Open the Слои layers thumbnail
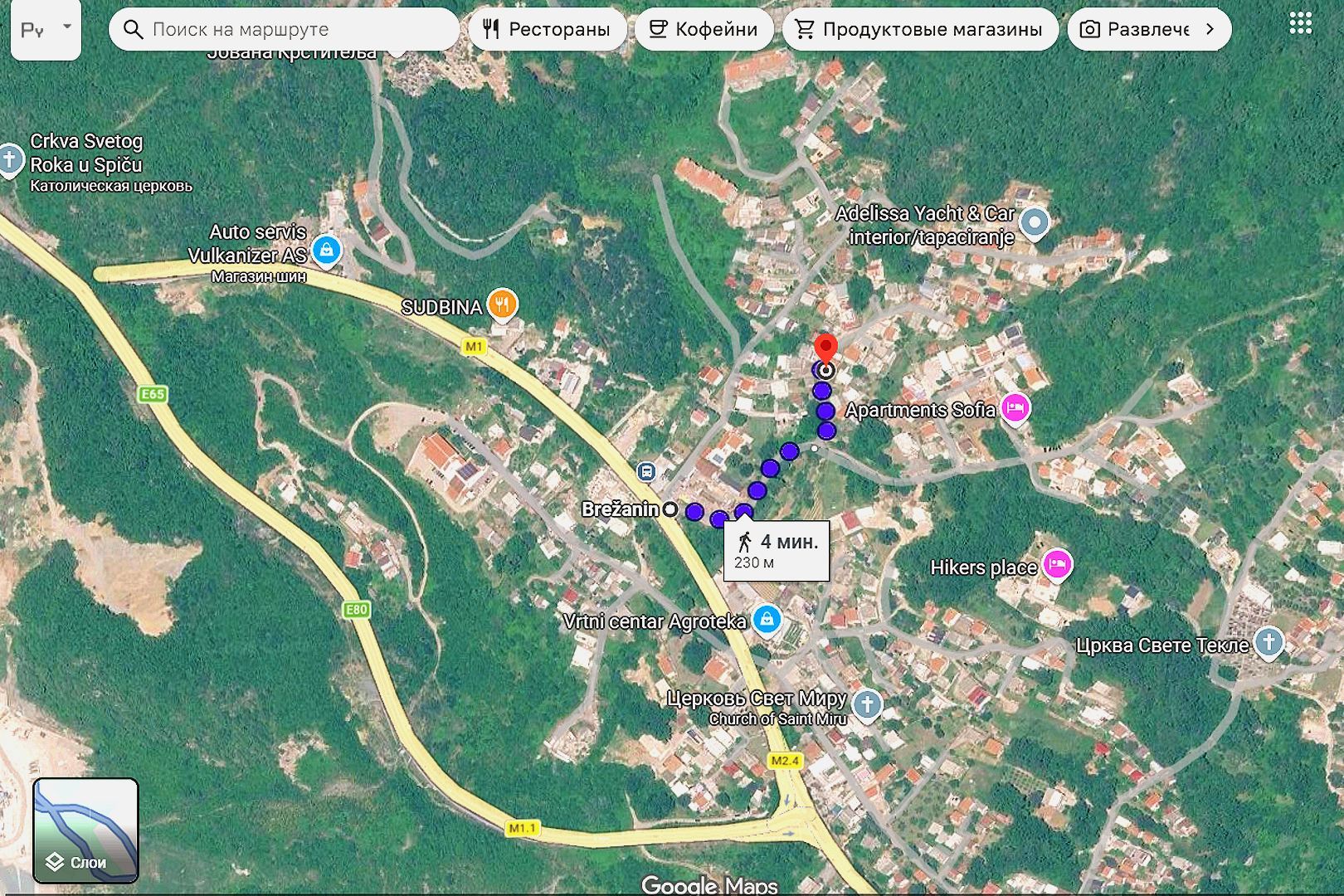This screenshot has height=896, width=1344. (x=85, y=830)
